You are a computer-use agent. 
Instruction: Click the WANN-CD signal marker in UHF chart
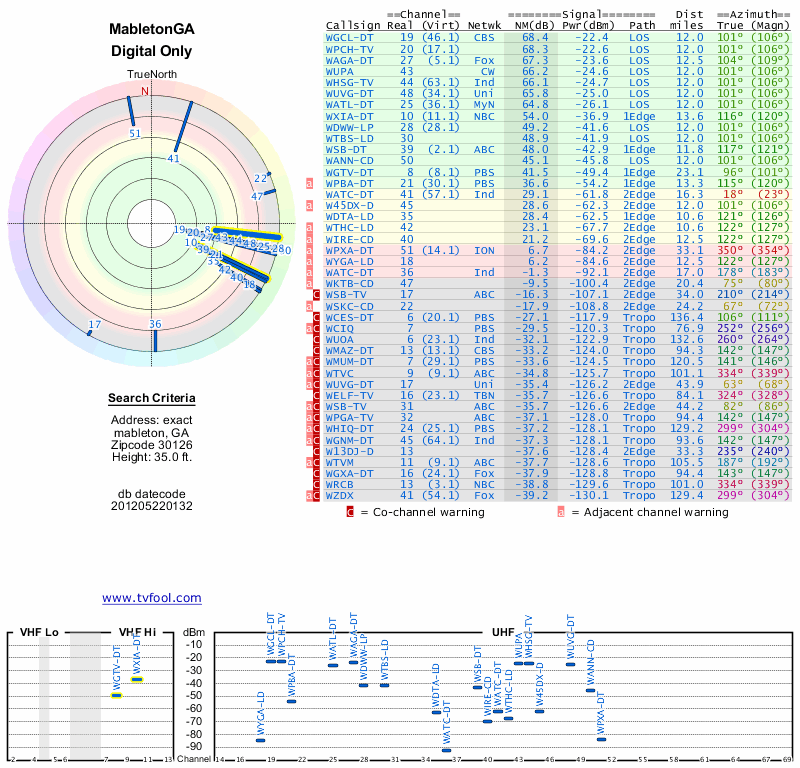click(x=590, y=690)
